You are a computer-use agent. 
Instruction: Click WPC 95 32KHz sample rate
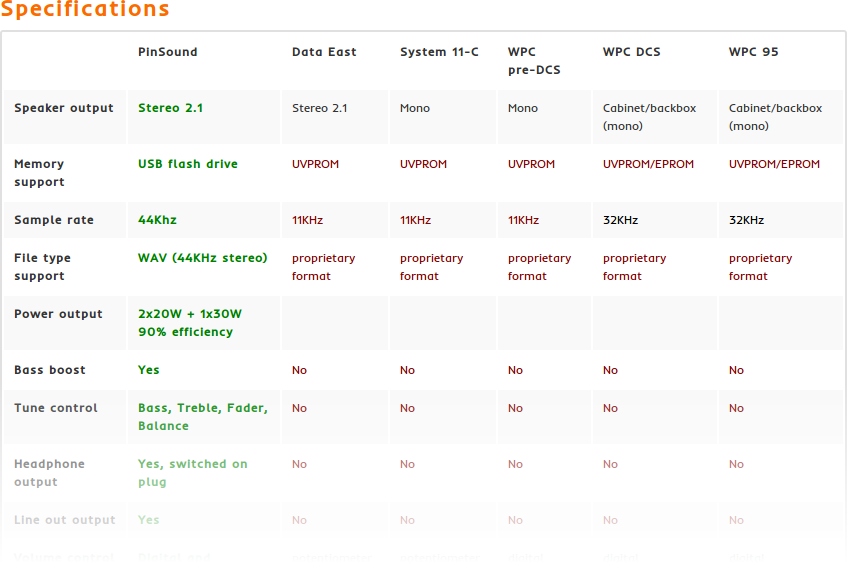[x=746, y=220]
